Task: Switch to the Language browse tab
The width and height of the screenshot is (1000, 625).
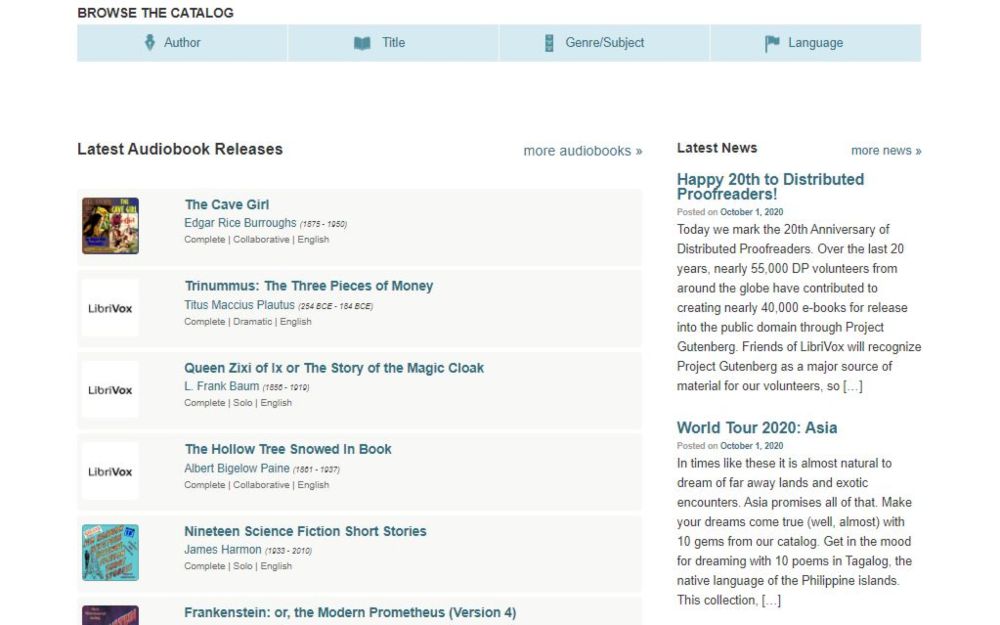Action: 814,42
